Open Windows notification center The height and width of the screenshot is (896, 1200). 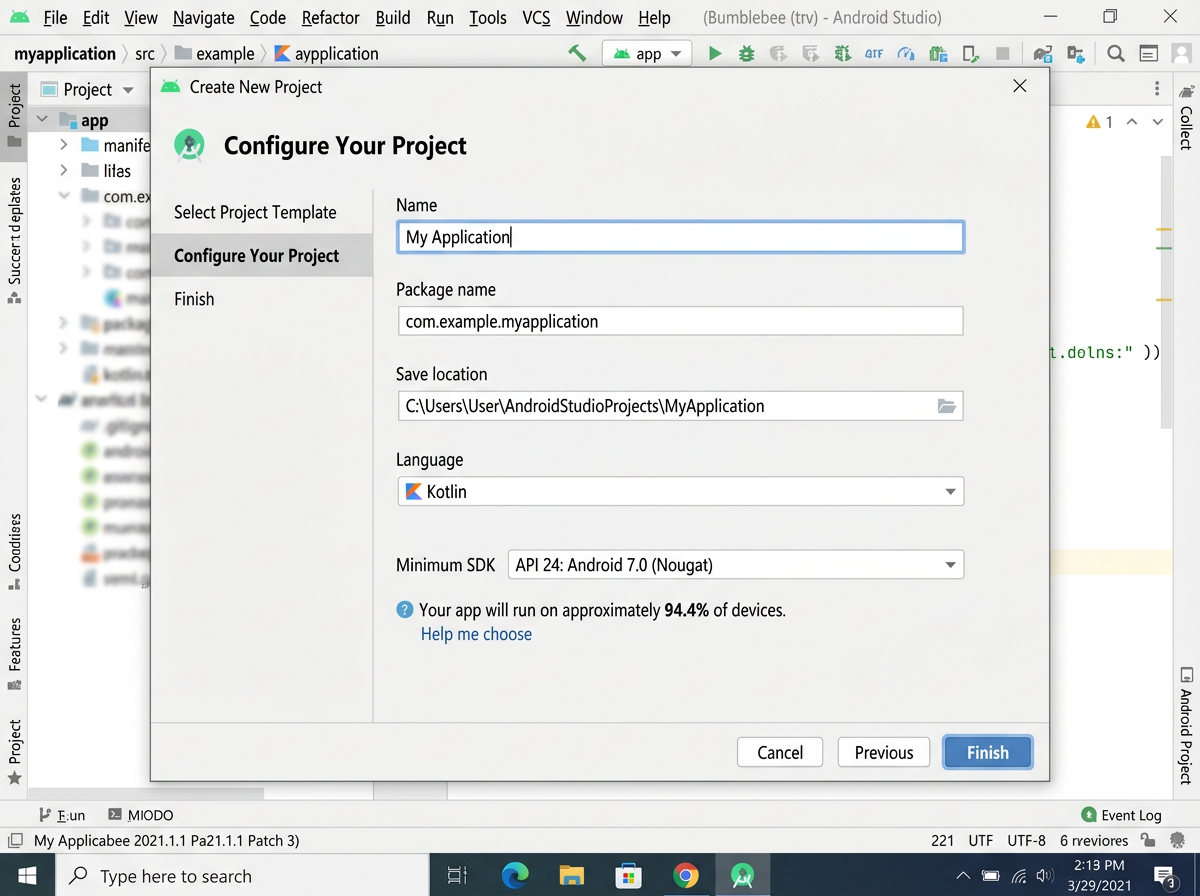point(1165,876)
